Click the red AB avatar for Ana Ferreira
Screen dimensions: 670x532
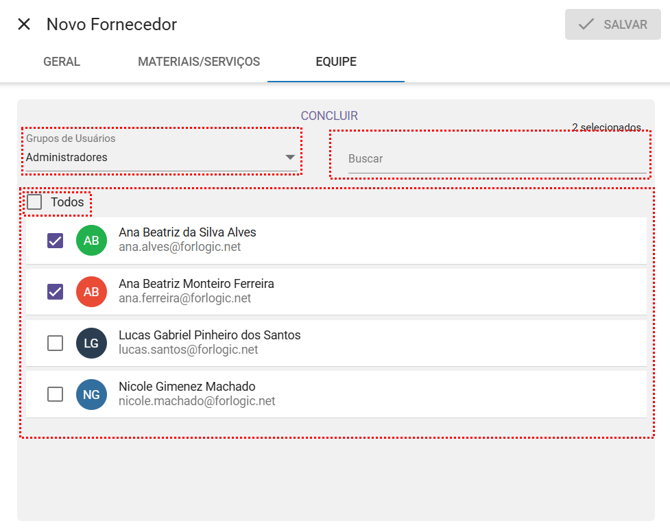(x=91, y=292)
